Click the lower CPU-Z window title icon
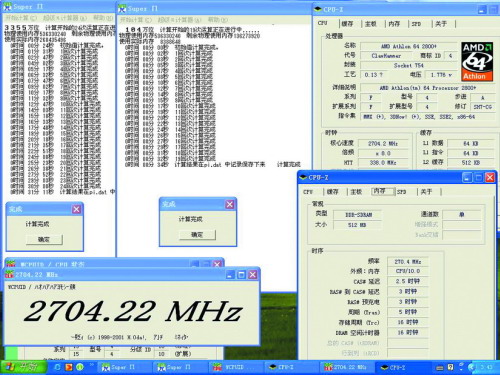The height and width of the screenshot is (375, 500). (303, 177)
